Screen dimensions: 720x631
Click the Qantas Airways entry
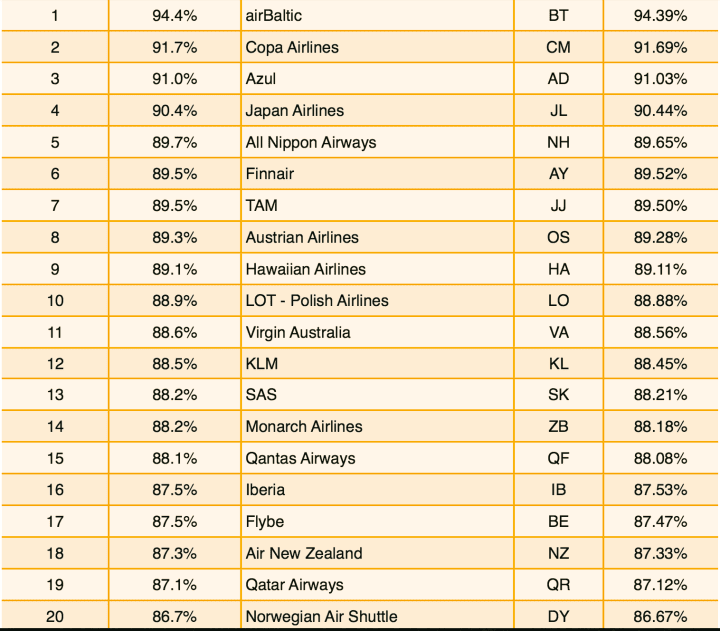[x=300, y=459]
